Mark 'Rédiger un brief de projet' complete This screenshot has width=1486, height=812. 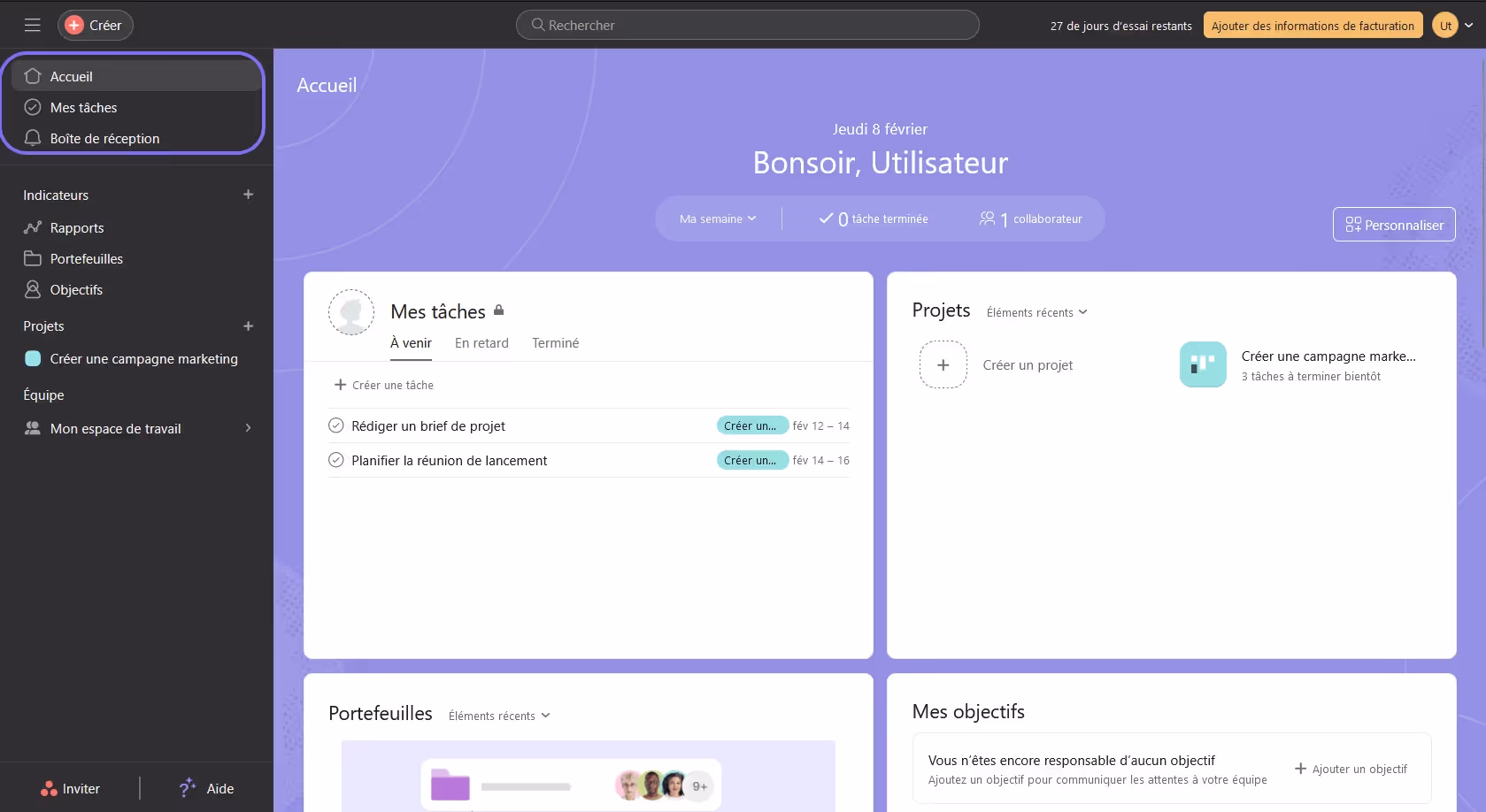(x=336, y=425)
